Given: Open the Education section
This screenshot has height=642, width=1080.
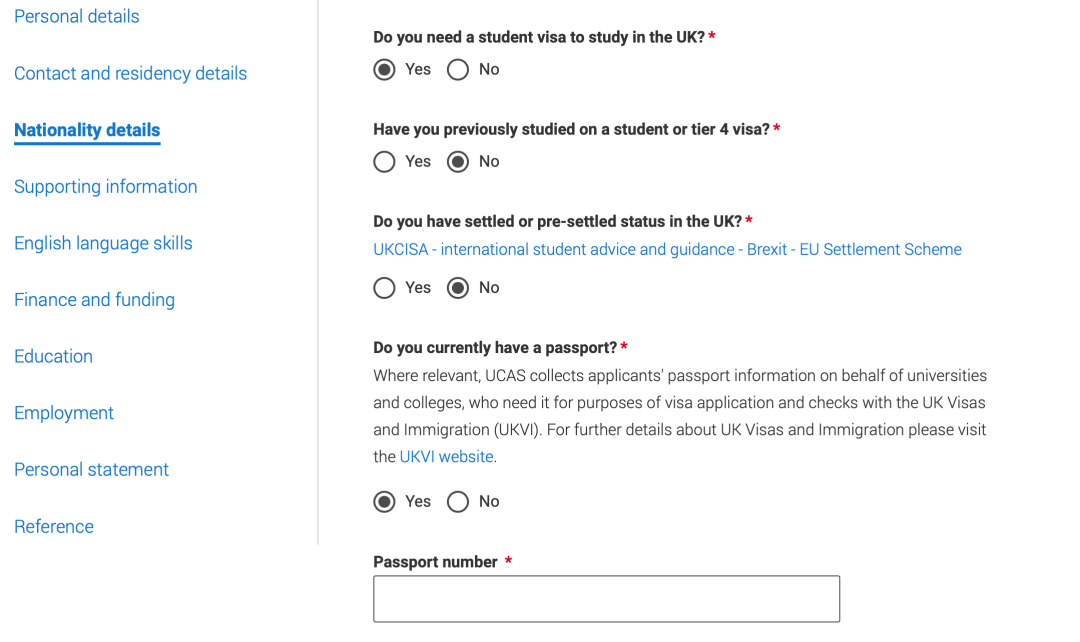Looking at the screenshot, I should (x=53, y=356).
